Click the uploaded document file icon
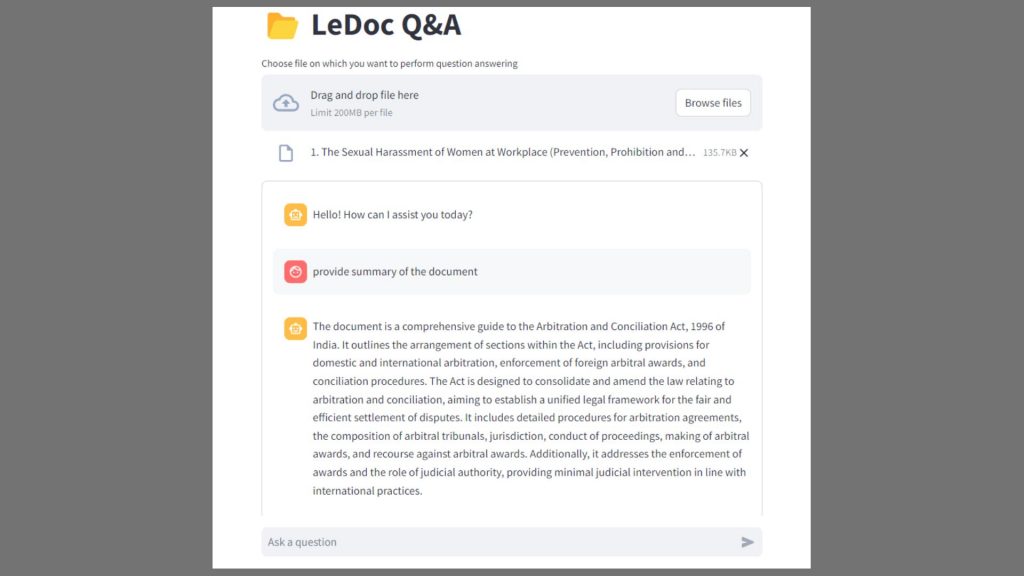The image size is (1024, 576). point(286,153)
